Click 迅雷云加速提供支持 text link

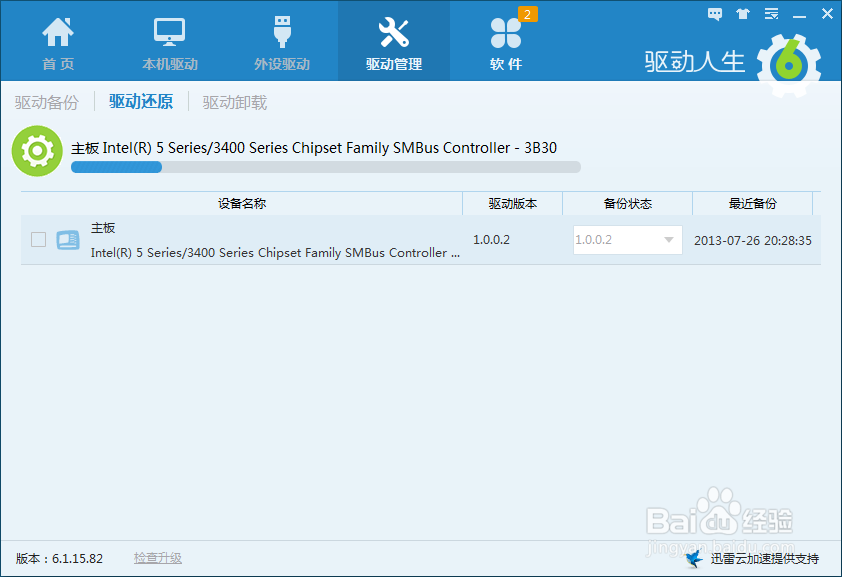[765, 559]
